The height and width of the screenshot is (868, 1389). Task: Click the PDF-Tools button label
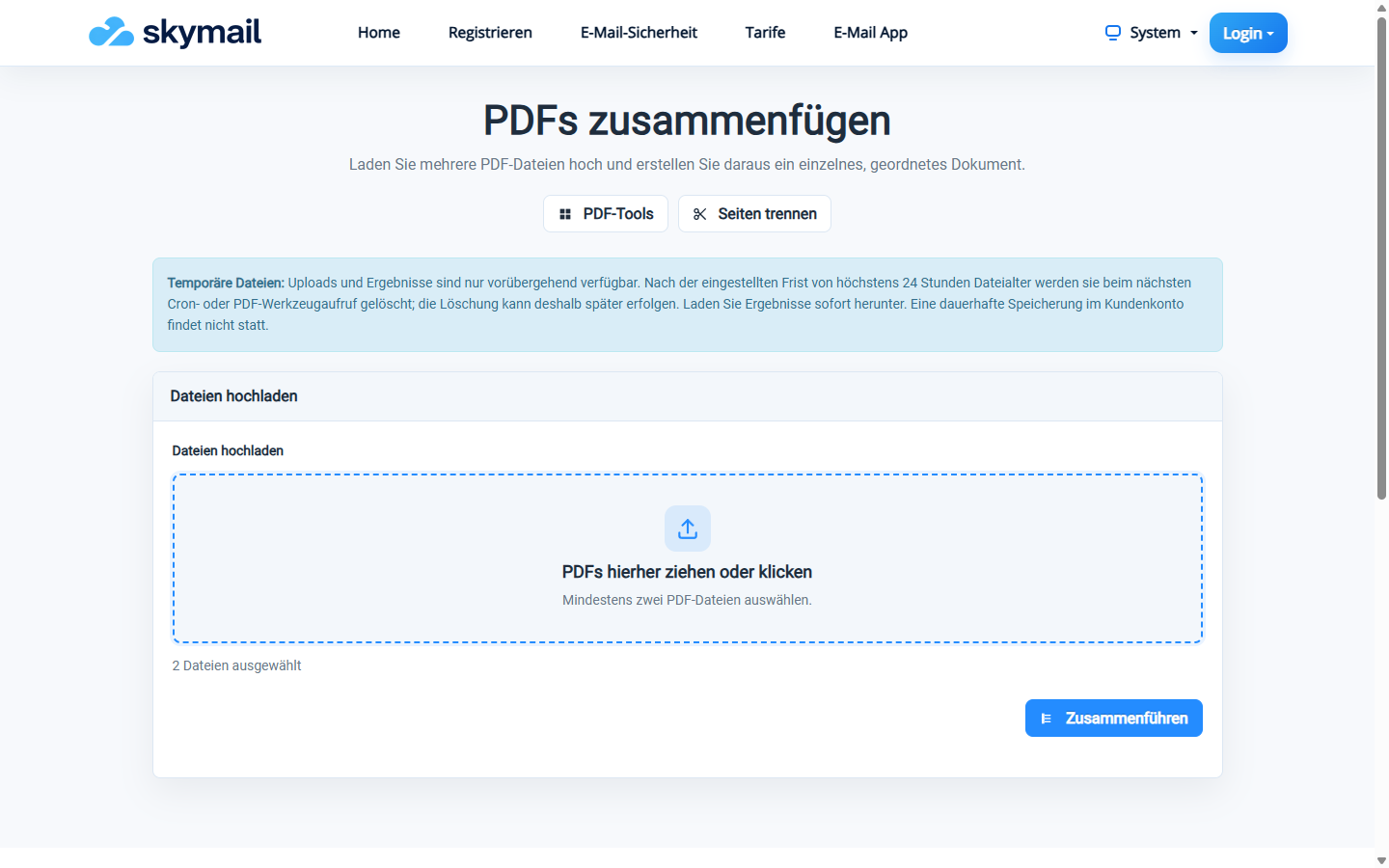click(x=618, y=214)
